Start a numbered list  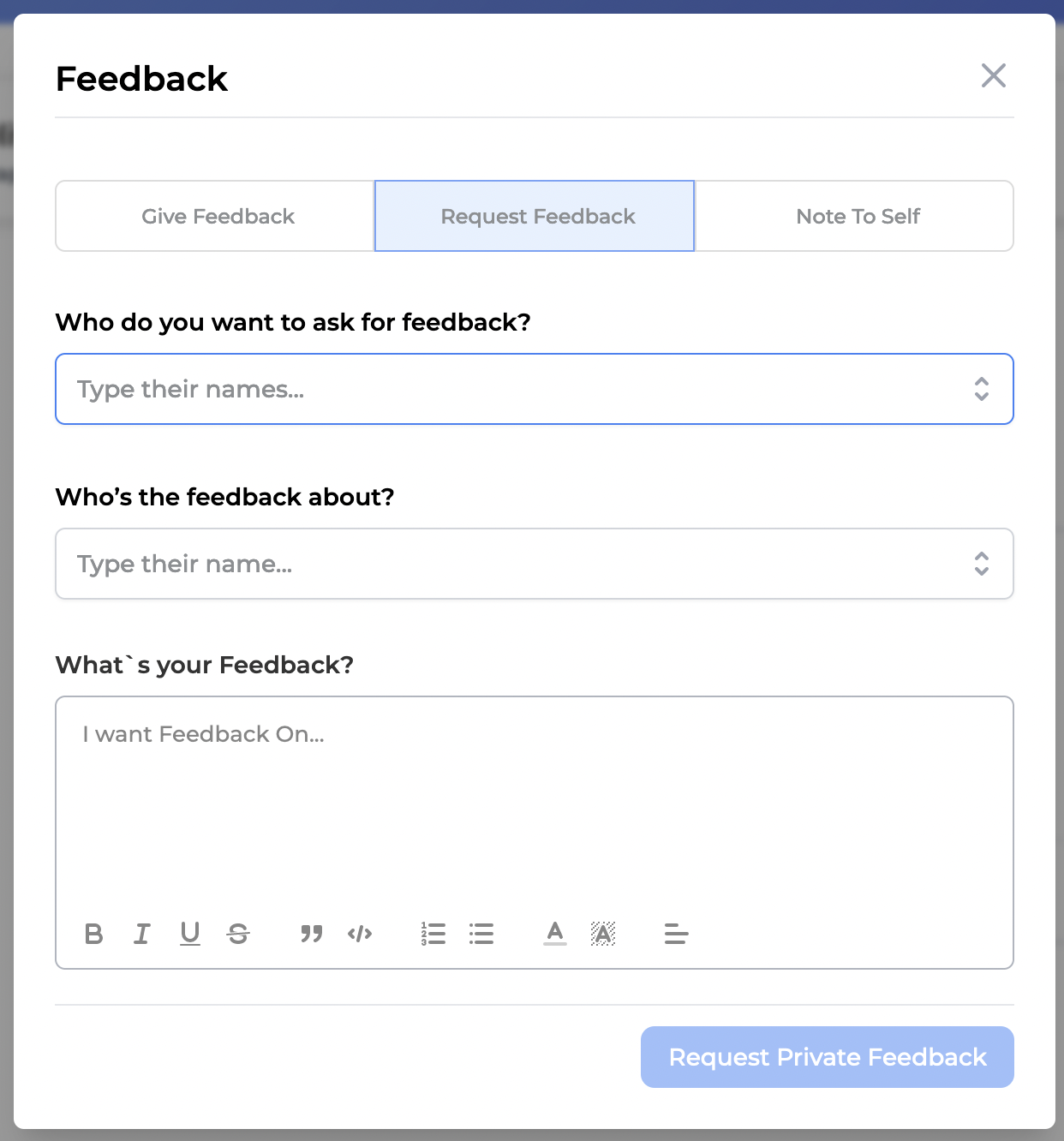pyautogui.click(x=433, y=934)
